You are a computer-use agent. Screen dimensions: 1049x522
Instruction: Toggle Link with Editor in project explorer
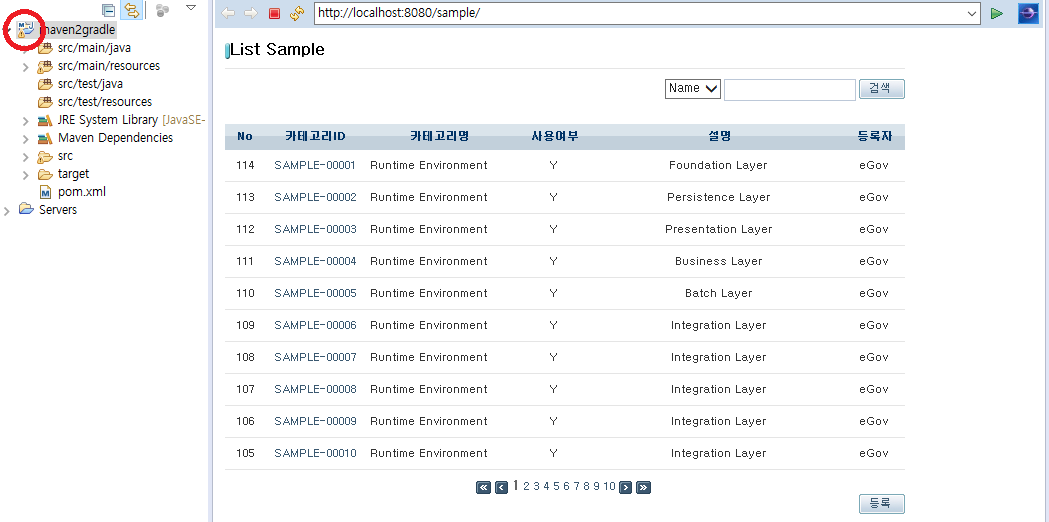click(x=131, y=10)
